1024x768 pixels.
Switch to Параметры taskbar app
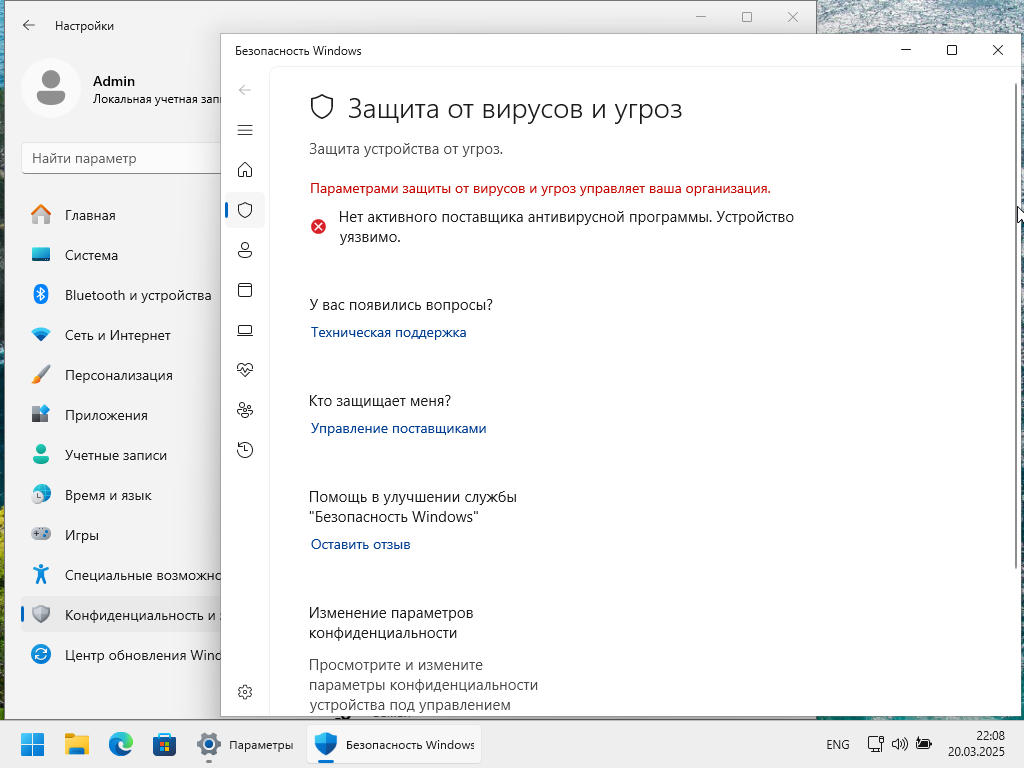click(246, 744)
